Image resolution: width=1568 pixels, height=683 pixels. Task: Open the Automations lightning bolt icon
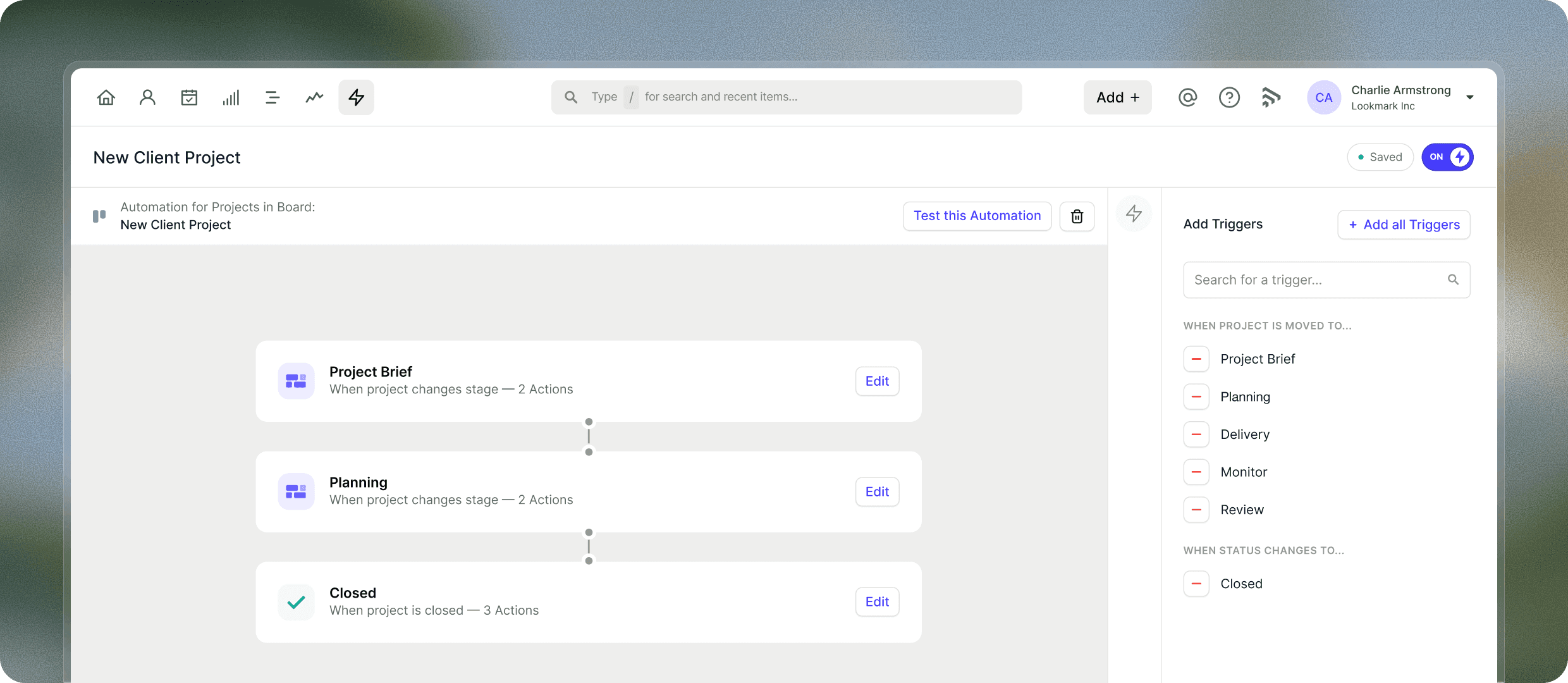(356, 97)
